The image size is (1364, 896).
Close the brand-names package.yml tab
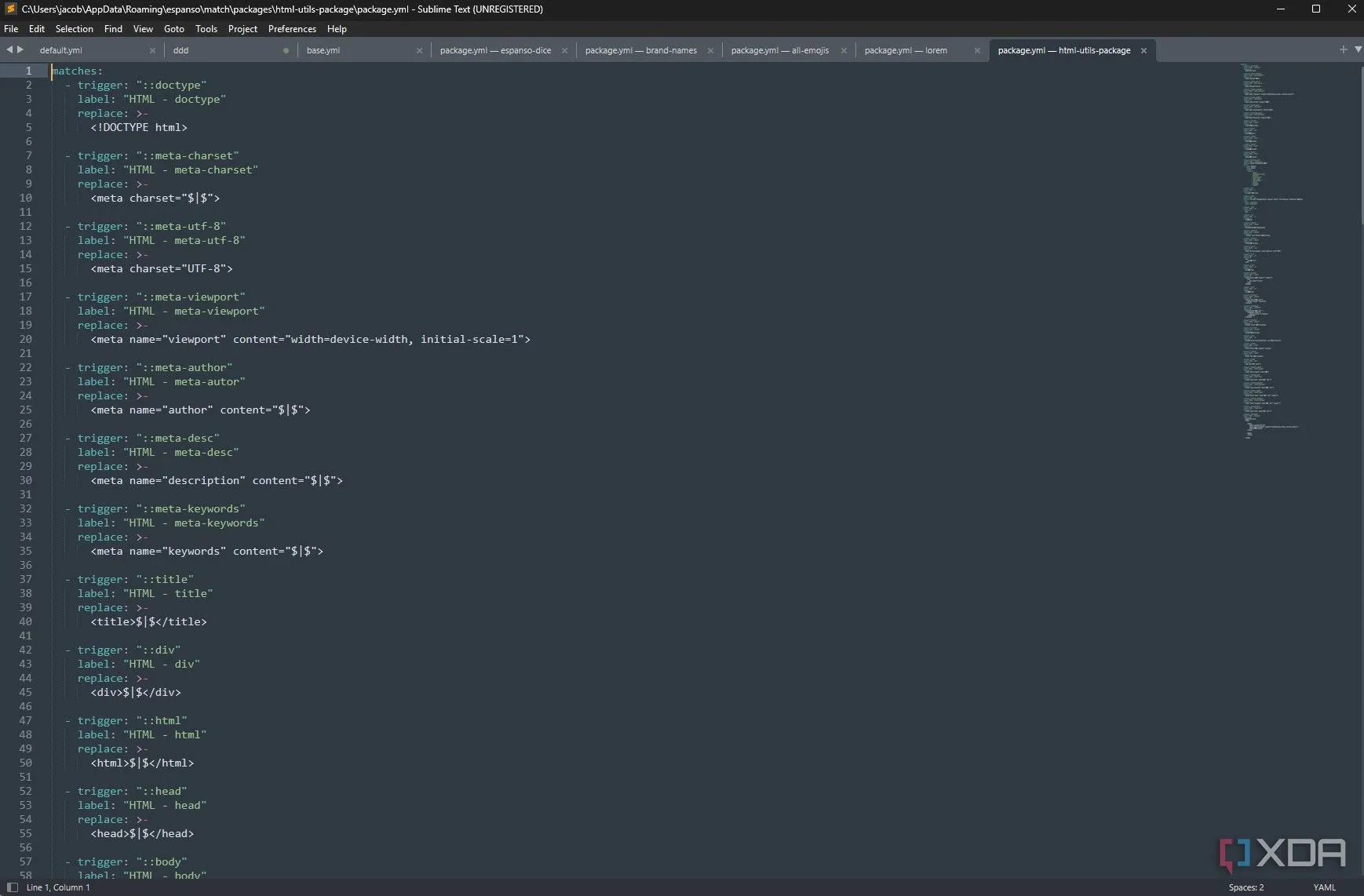[x=710, y=50]
